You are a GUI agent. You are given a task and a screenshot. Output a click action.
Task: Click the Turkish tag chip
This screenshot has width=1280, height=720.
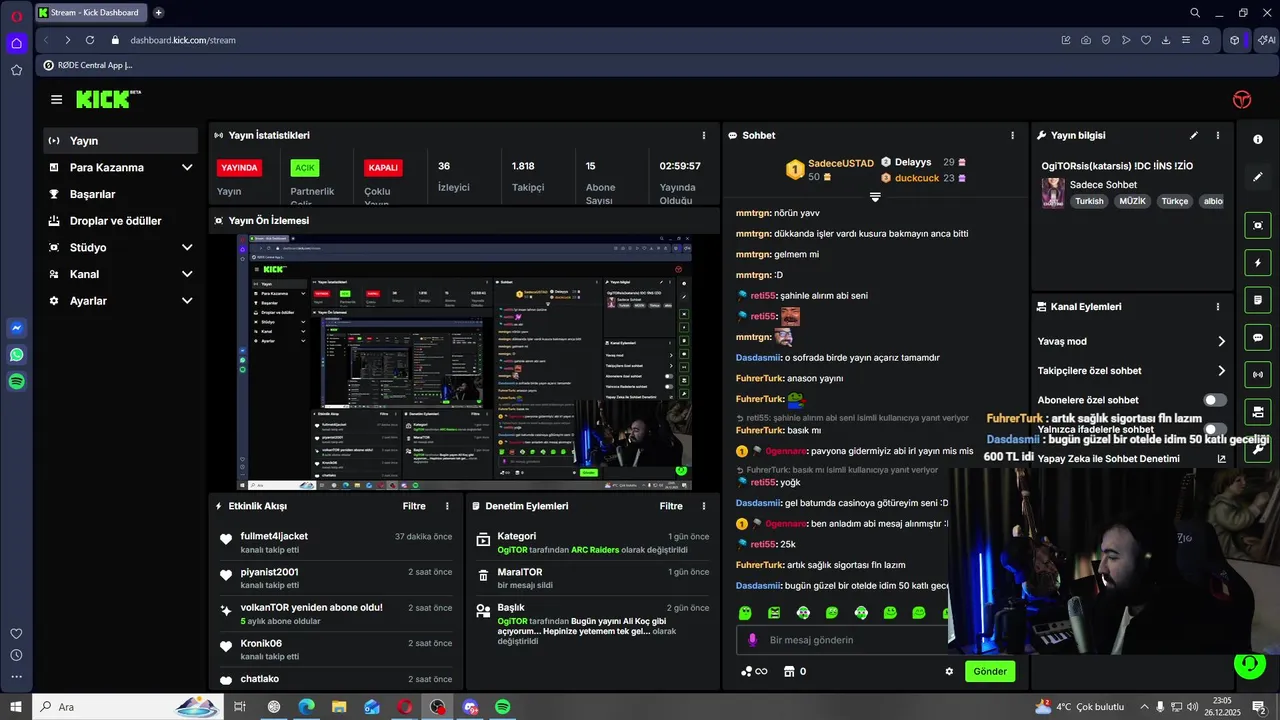tap(1089, 201)
